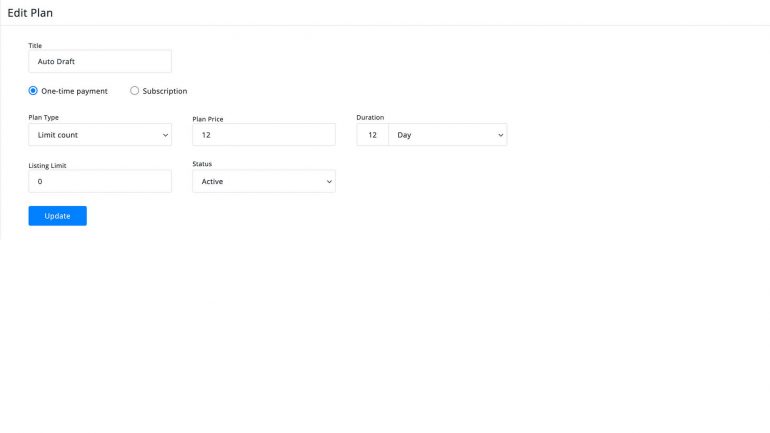This screenshot has width=770, height=433.
Task: Click the Plan Type label
Action: [43, 117]
